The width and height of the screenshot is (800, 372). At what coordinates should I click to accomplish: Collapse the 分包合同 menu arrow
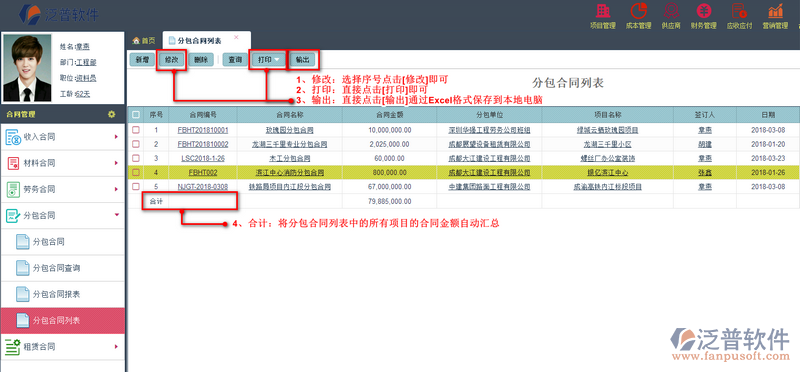(116, 215)
